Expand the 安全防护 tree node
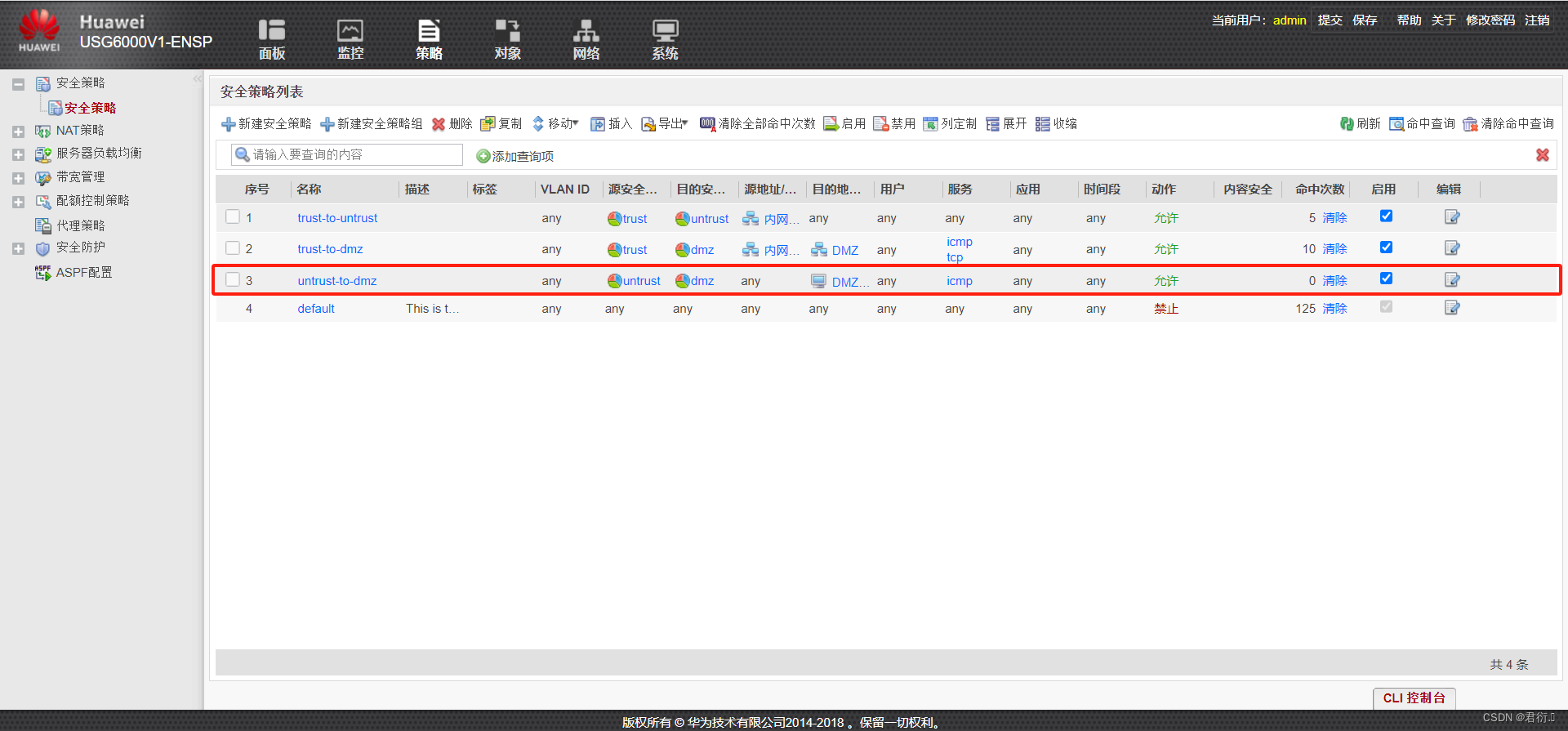1568x731 pixels. tap(18, 248)
